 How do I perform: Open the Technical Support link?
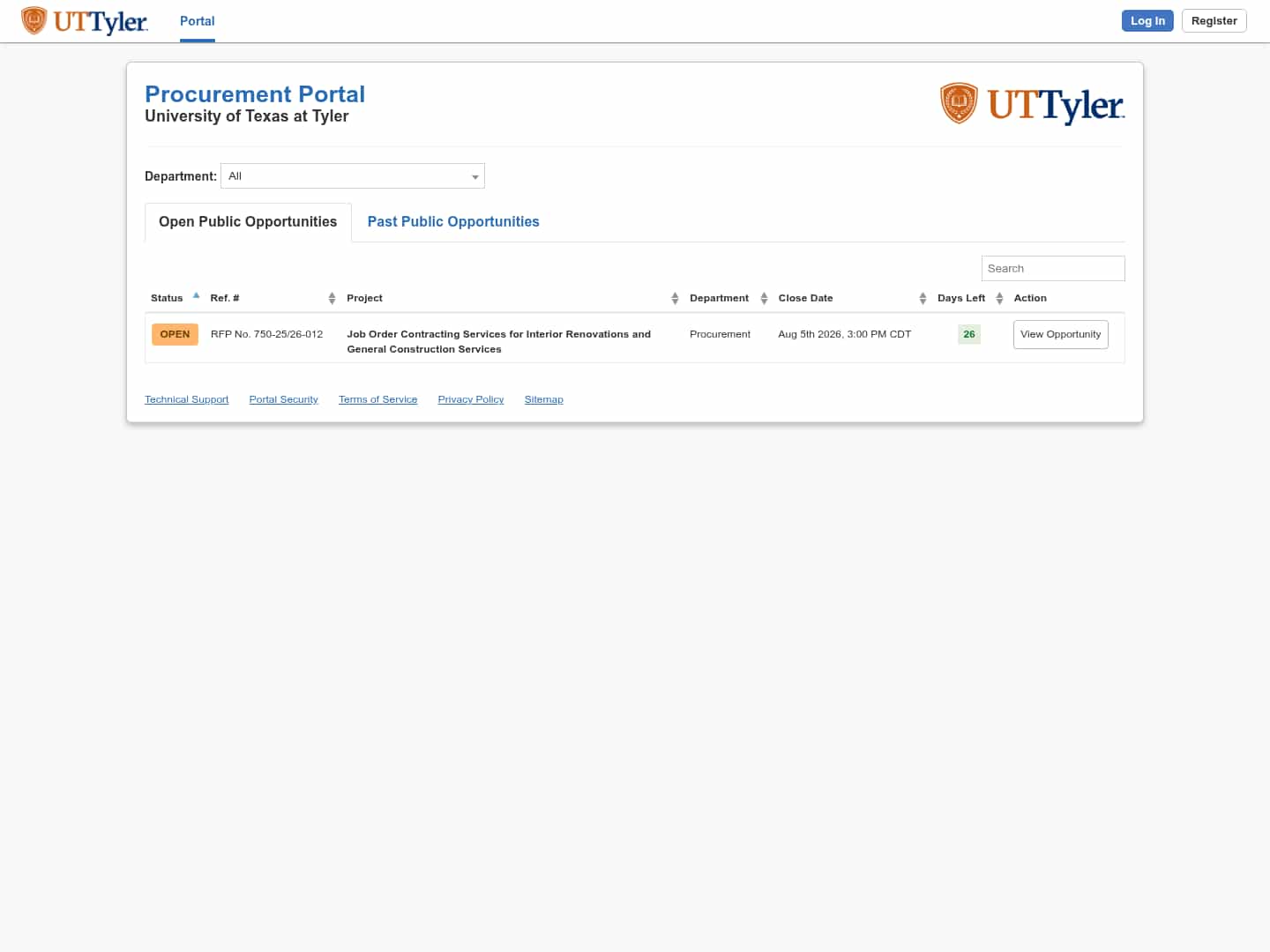[186, 399]
